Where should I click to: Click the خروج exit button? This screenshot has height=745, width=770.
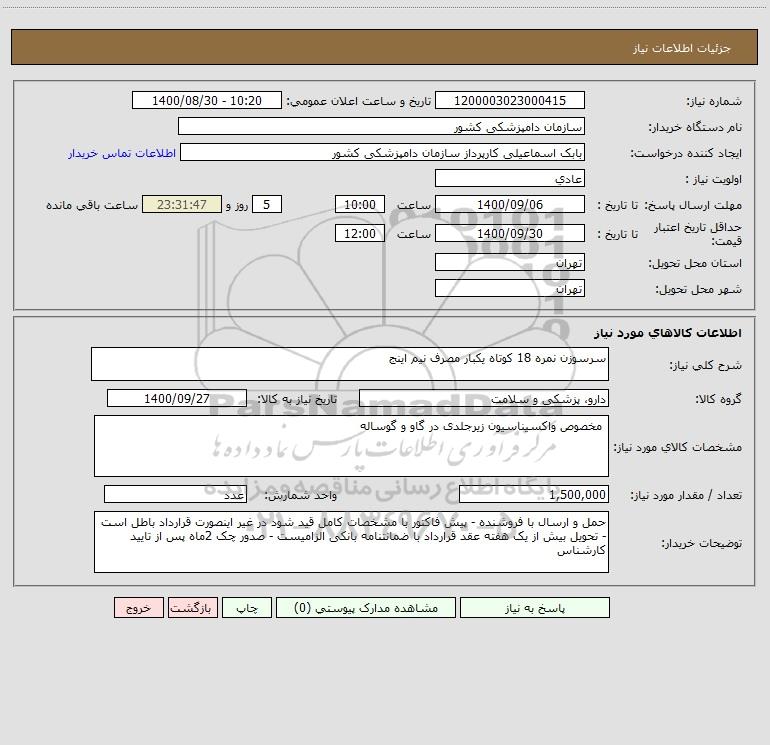coord(138,607)
